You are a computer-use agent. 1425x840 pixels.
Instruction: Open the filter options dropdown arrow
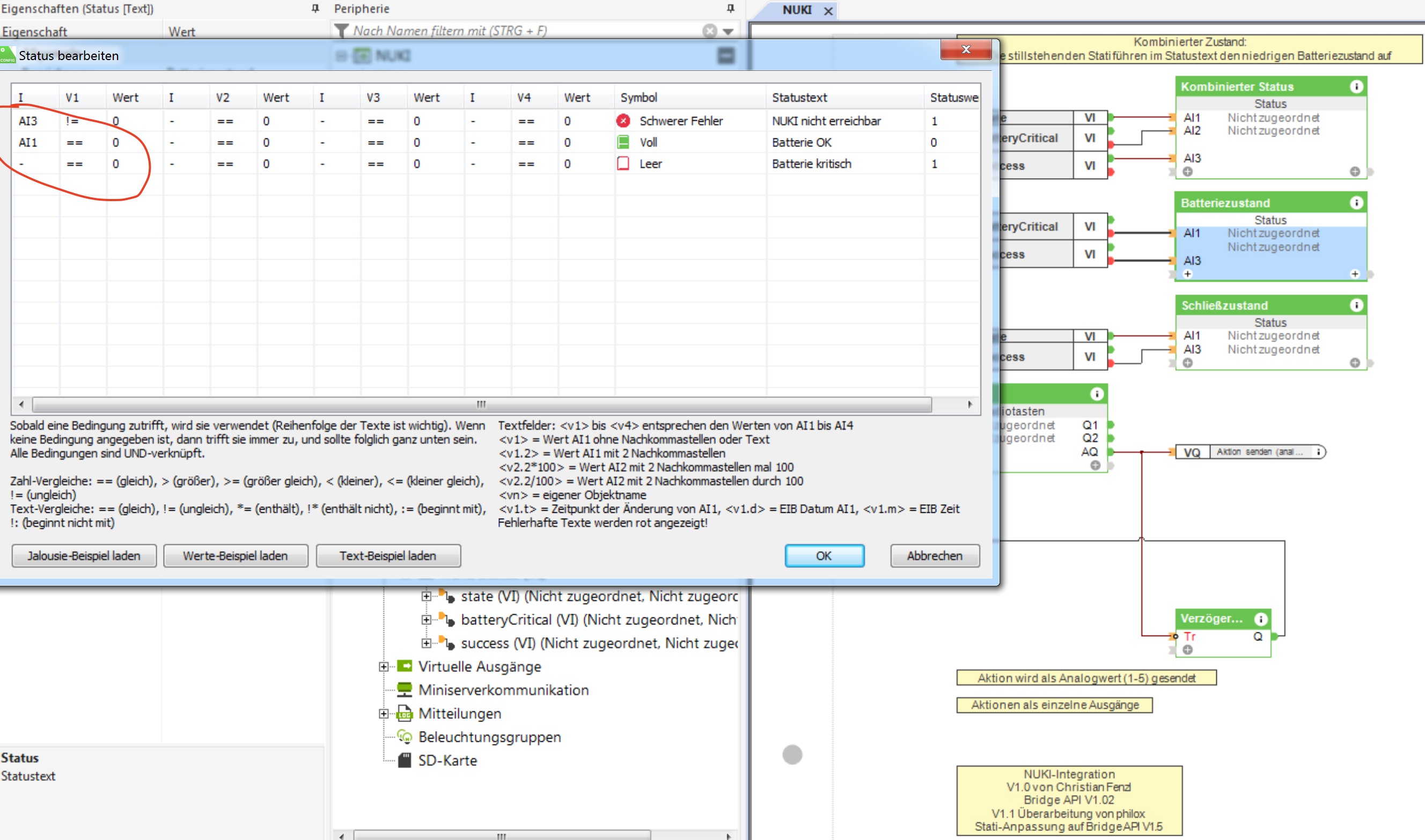(x=728, y=32)
